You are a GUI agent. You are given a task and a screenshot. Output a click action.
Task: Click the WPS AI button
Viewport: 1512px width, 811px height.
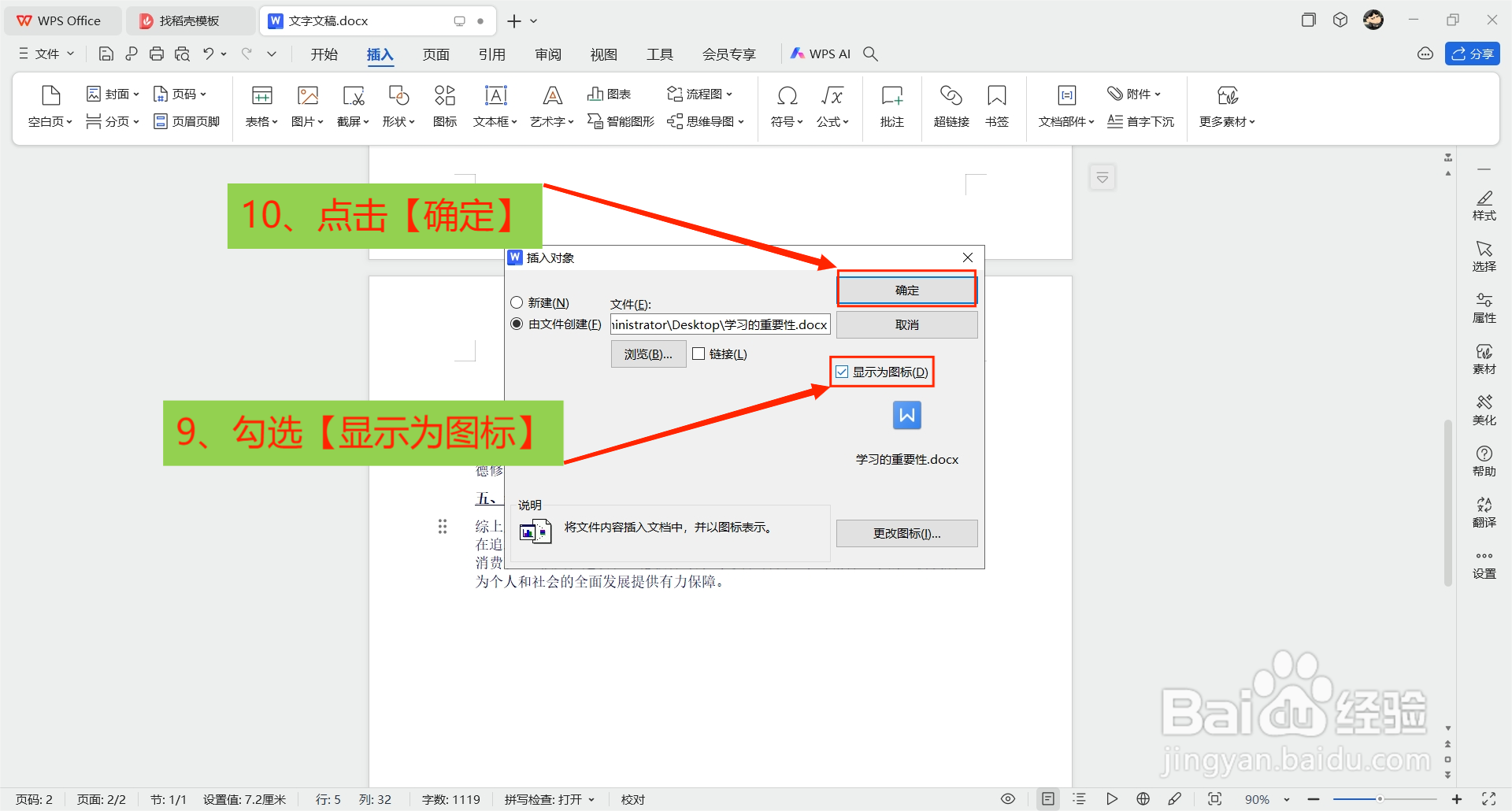pyautogui.click(x=821, y=54)
